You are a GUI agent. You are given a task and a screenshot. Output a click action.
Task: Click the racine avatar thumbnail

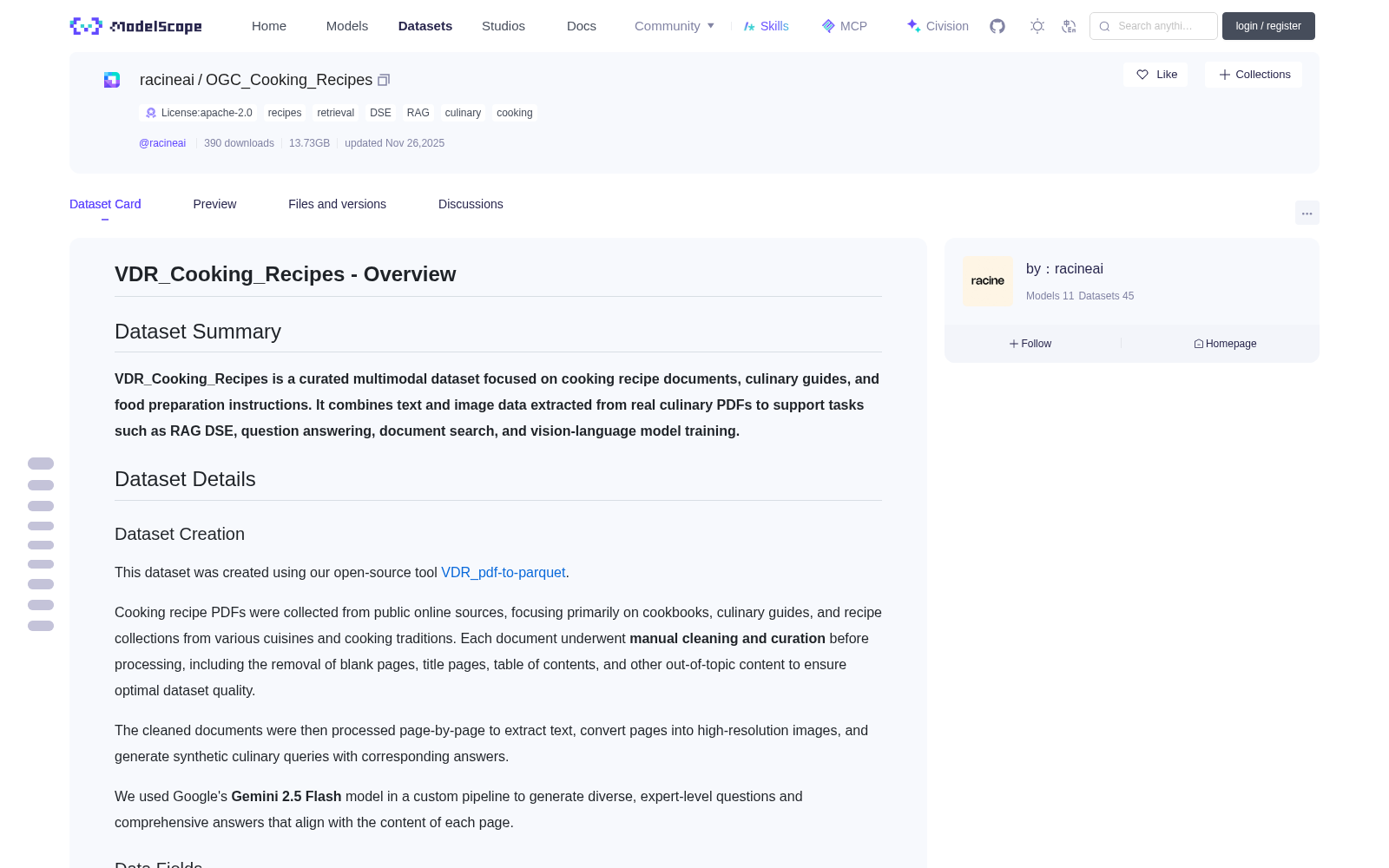pos(988,281)
